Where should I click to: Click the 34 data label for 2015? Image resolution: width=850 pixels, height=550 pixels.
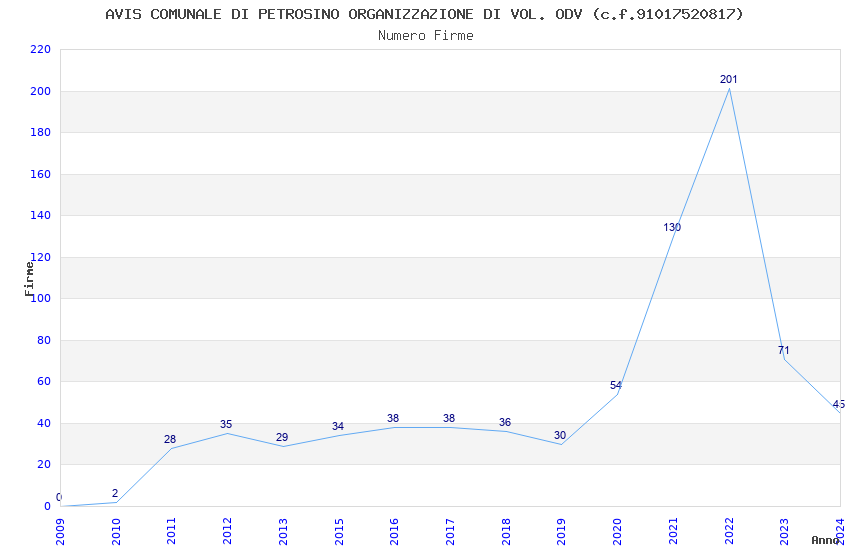coord(338,426)
